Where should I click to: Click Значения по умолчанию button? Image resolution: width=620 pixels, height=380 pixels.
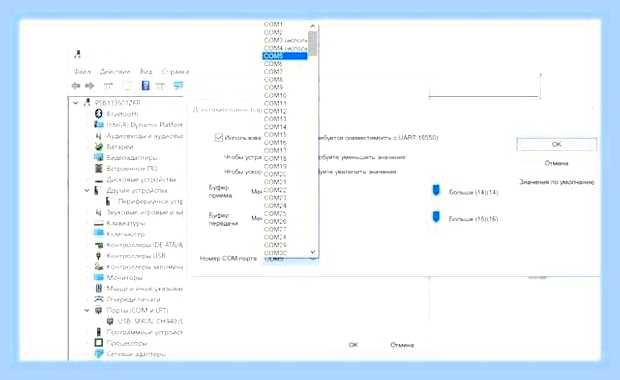[557, 182]
